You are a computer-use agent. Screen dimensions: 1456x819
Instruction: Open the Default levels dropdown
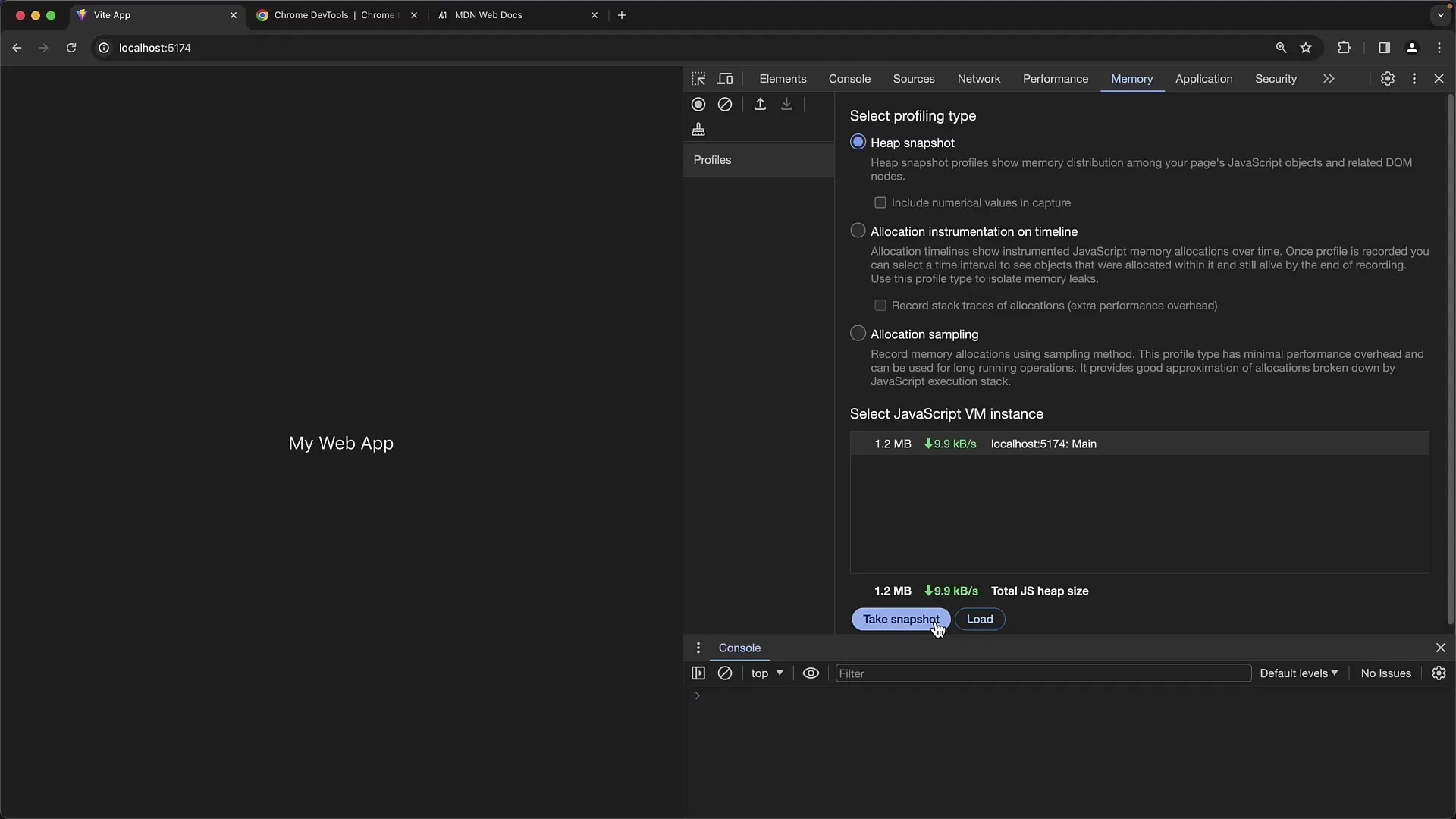[1298, 673]
